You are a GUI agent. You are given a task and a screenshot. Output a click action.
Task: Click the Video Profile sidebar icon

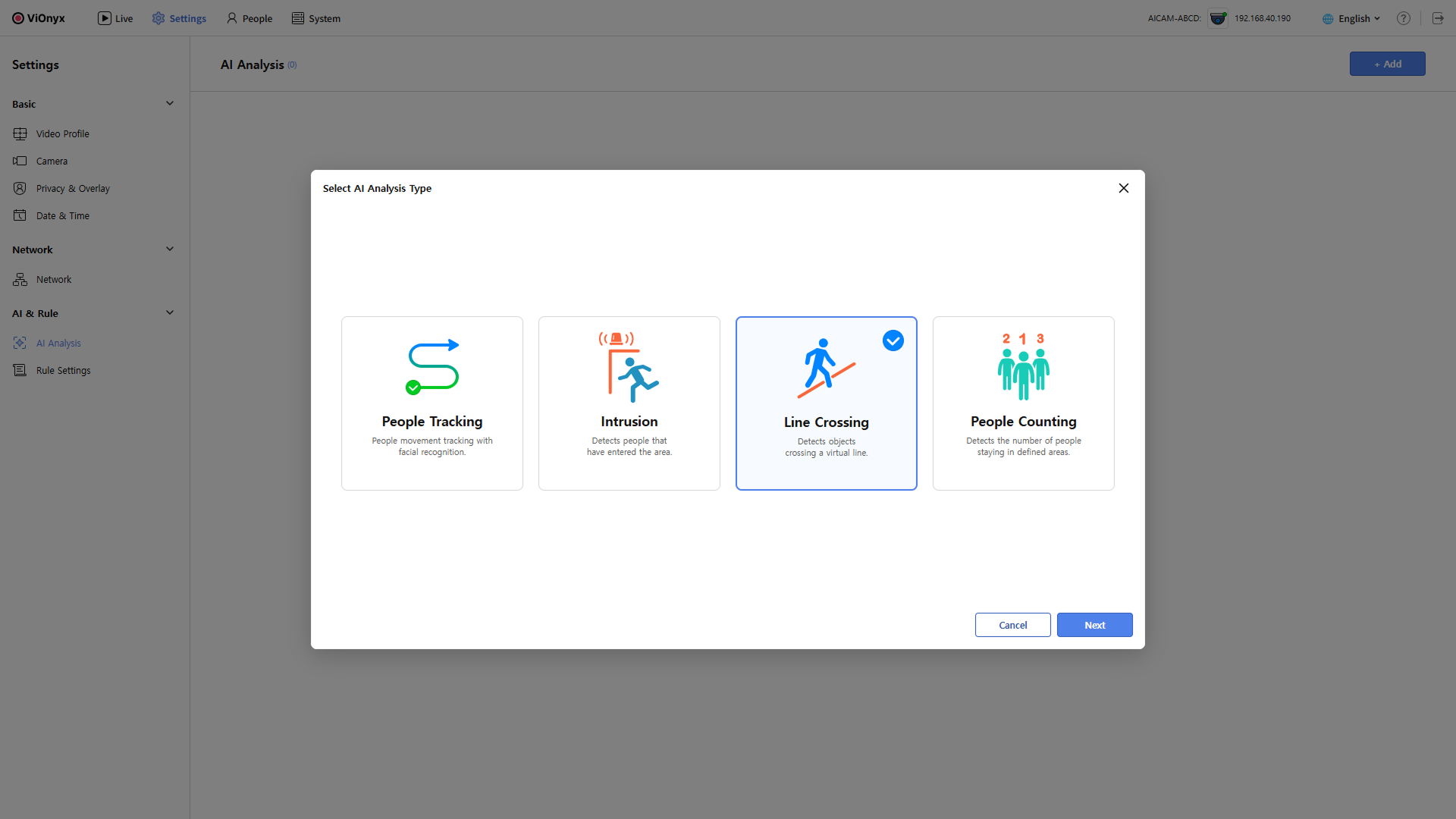[x=20, y=133]
